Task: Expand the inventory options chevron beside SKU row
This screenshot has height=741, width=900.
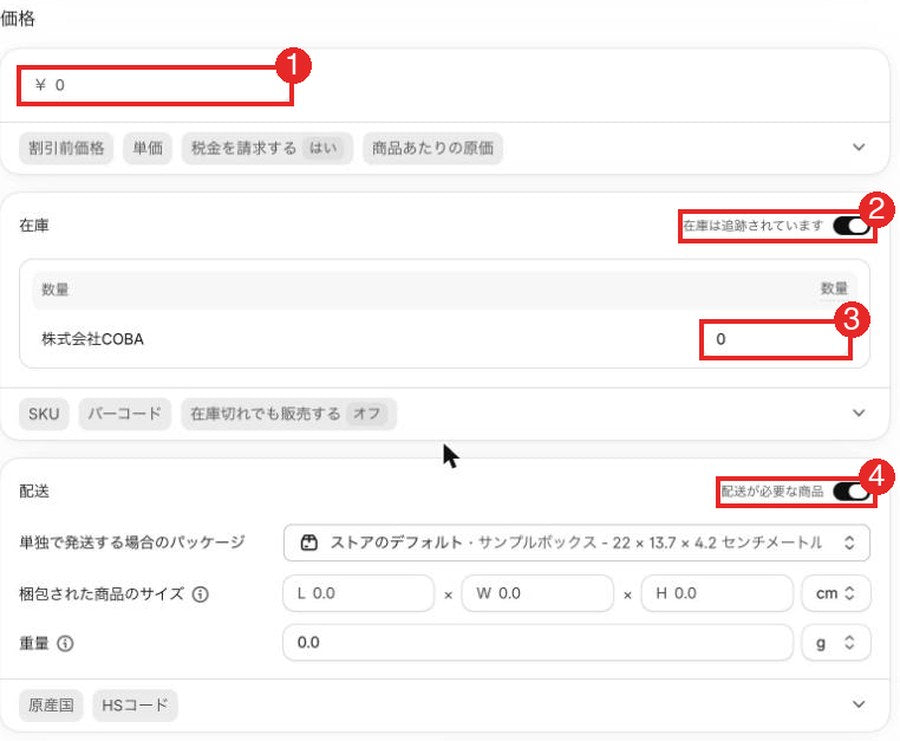Action: coord(859,413)
